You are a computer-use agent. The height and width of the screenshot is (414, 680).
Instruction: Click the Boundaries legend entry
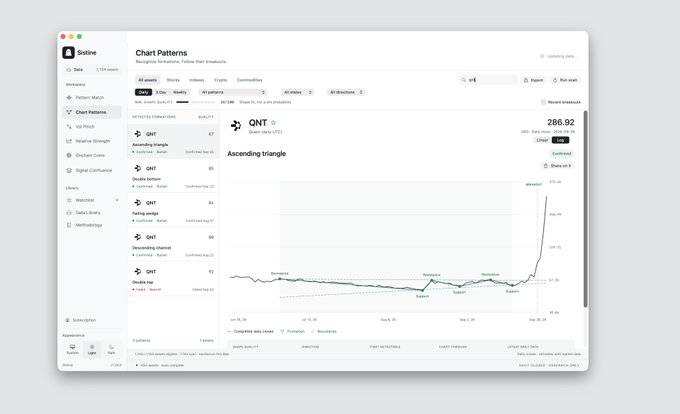324,331
